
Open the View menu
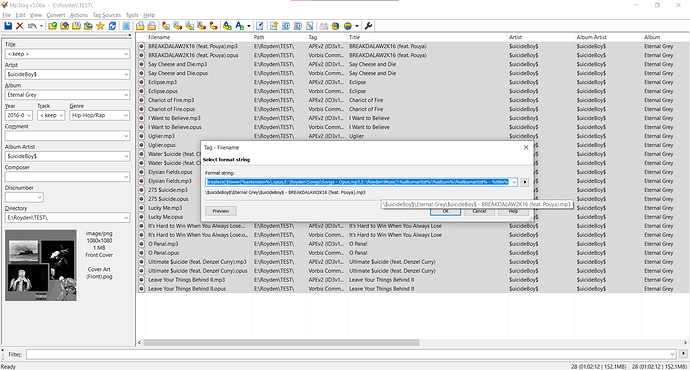pos(36,15)
